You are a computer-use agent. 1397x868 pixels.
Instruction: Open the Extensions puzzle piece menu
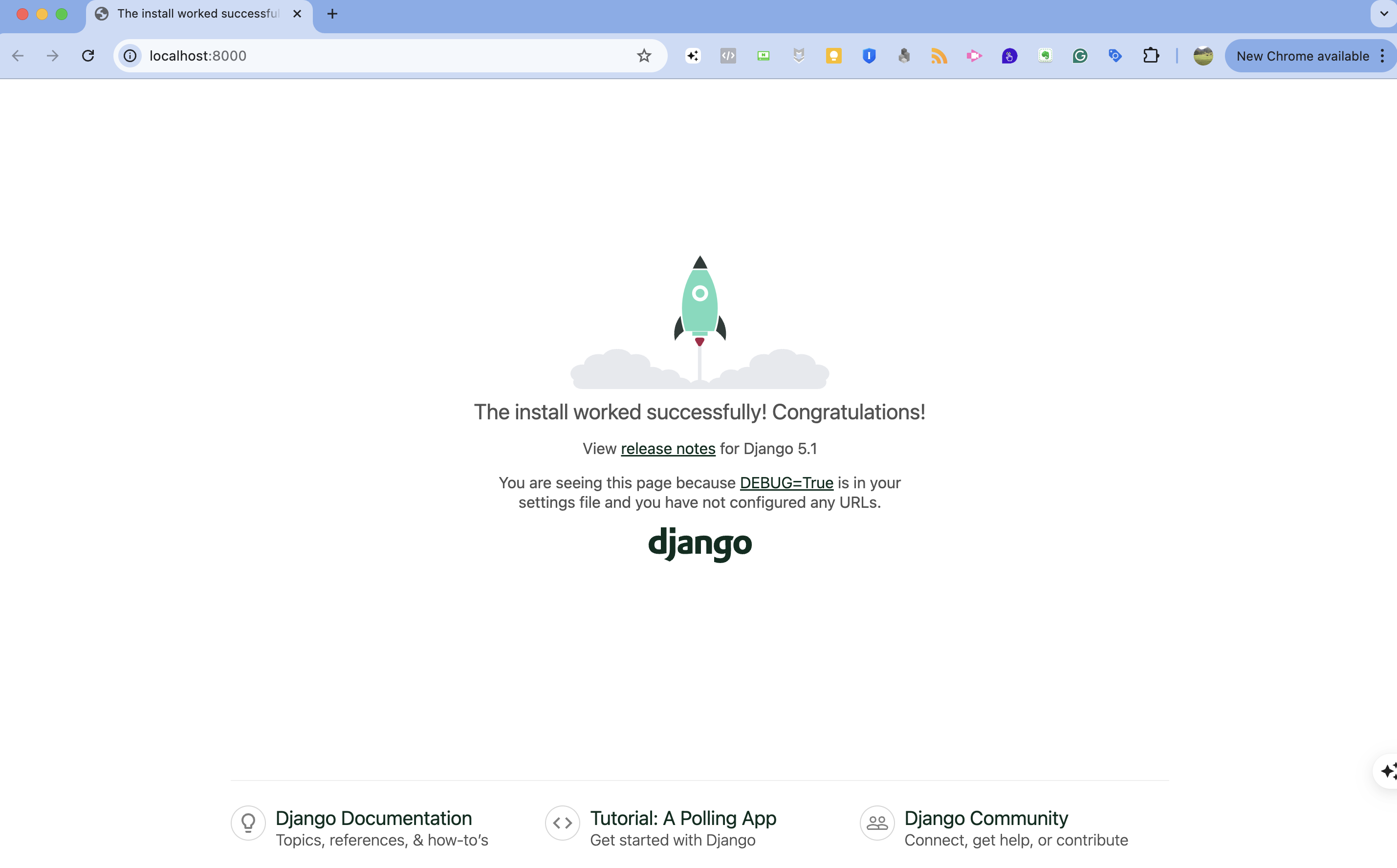tap(1151, 56)
